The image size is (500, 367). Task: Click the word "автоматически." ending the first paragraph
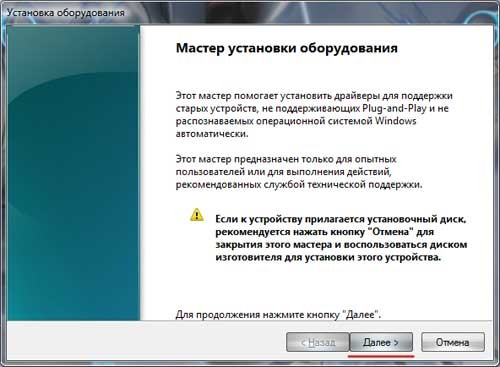tap(212, 134)
